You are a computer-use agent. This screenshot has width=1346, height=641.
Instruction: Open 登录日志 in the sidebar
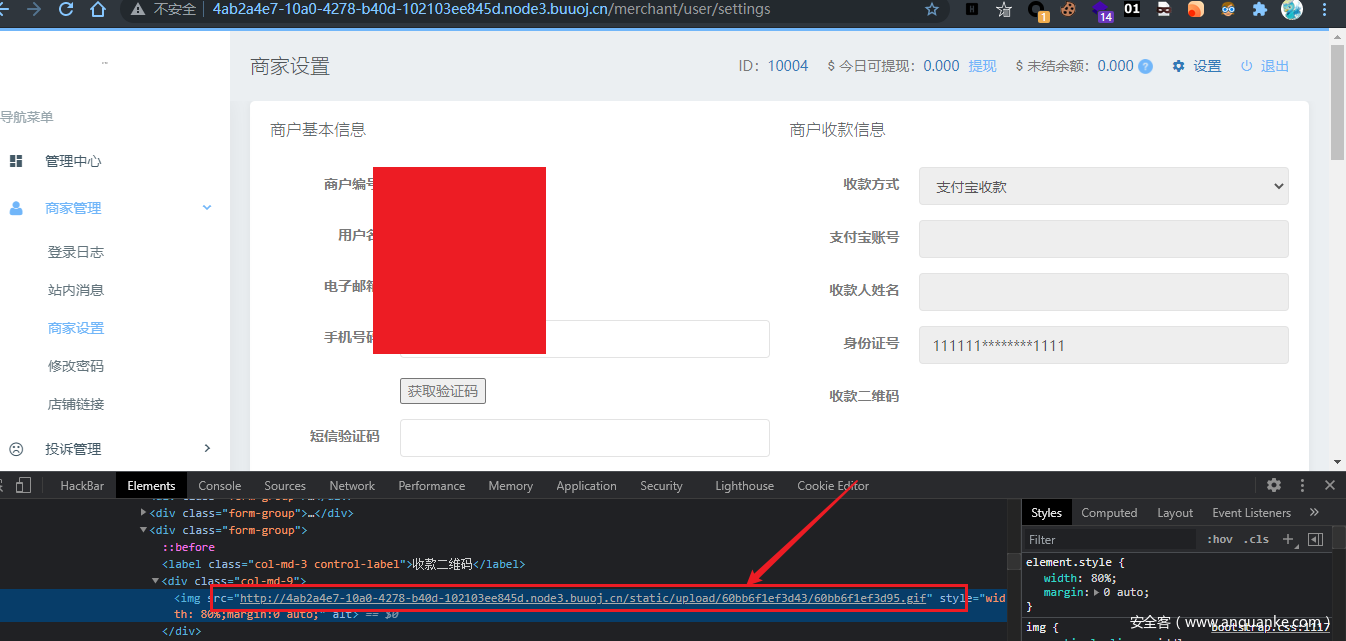click(x=76, y=252)
